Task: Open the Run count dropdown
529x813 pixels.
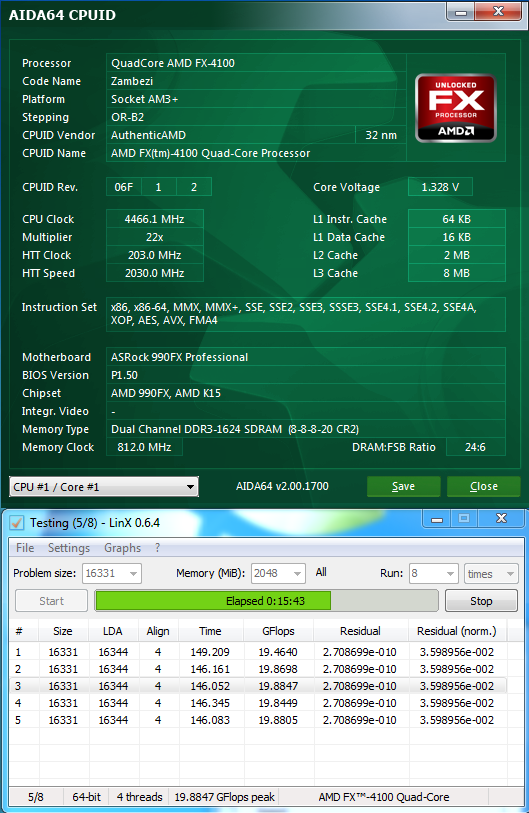Action: [x=434, y=573]
